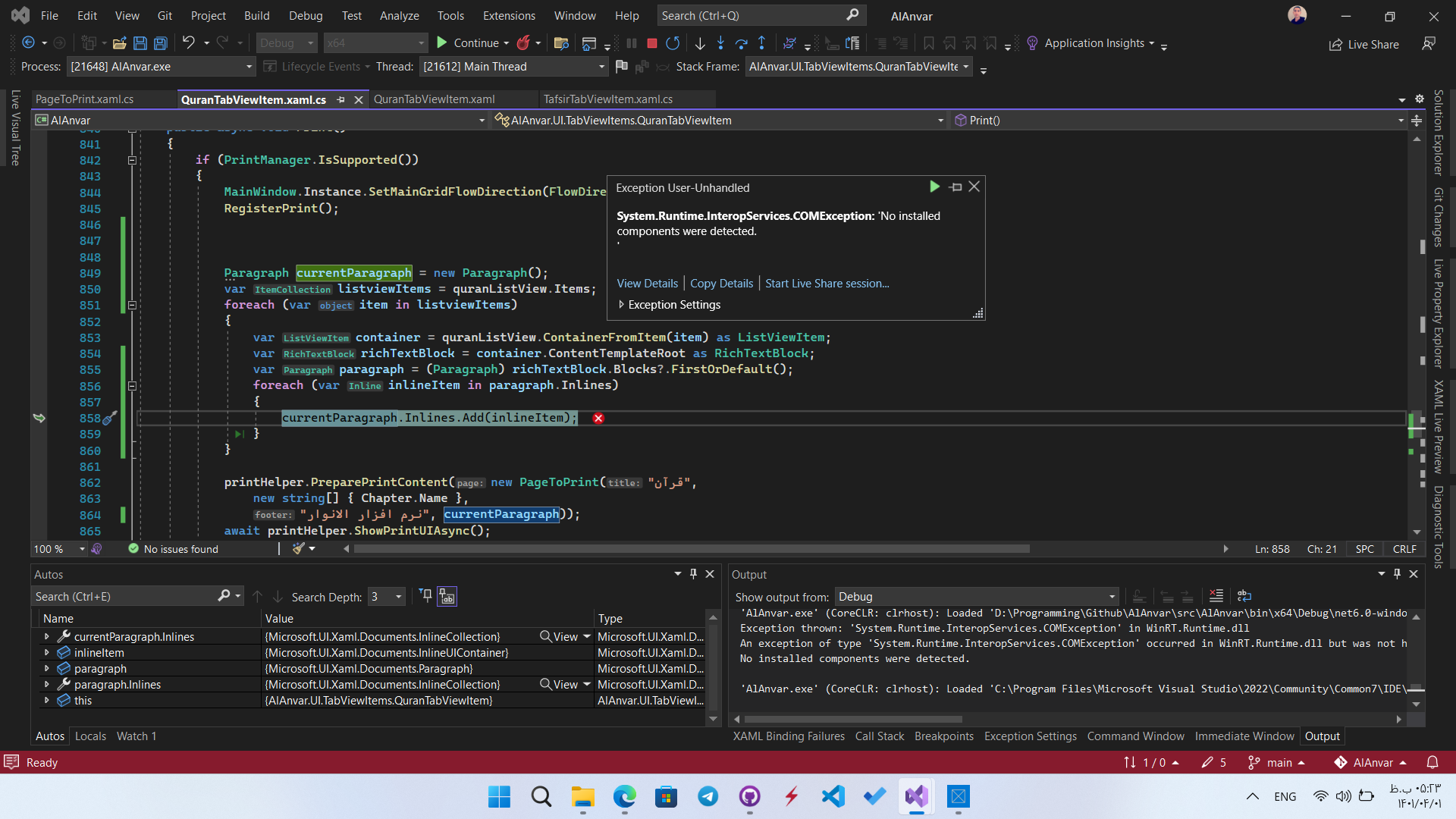Switch to the Call Stack panel
The width and height of the screenshot is (1456, 819).
[x=880, y=736]
